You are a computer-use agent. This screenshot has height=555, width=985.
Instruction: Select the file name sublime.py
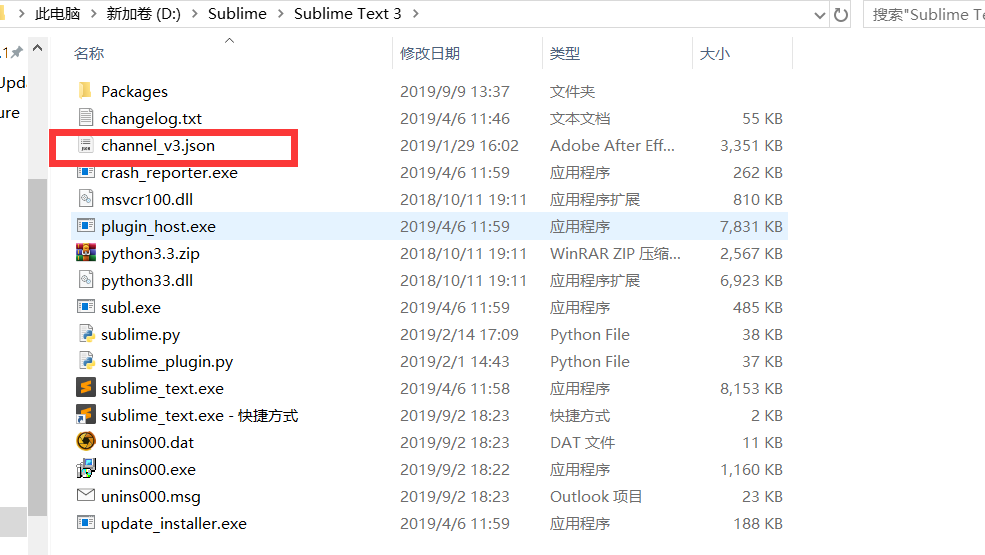[x=141, y=335]
